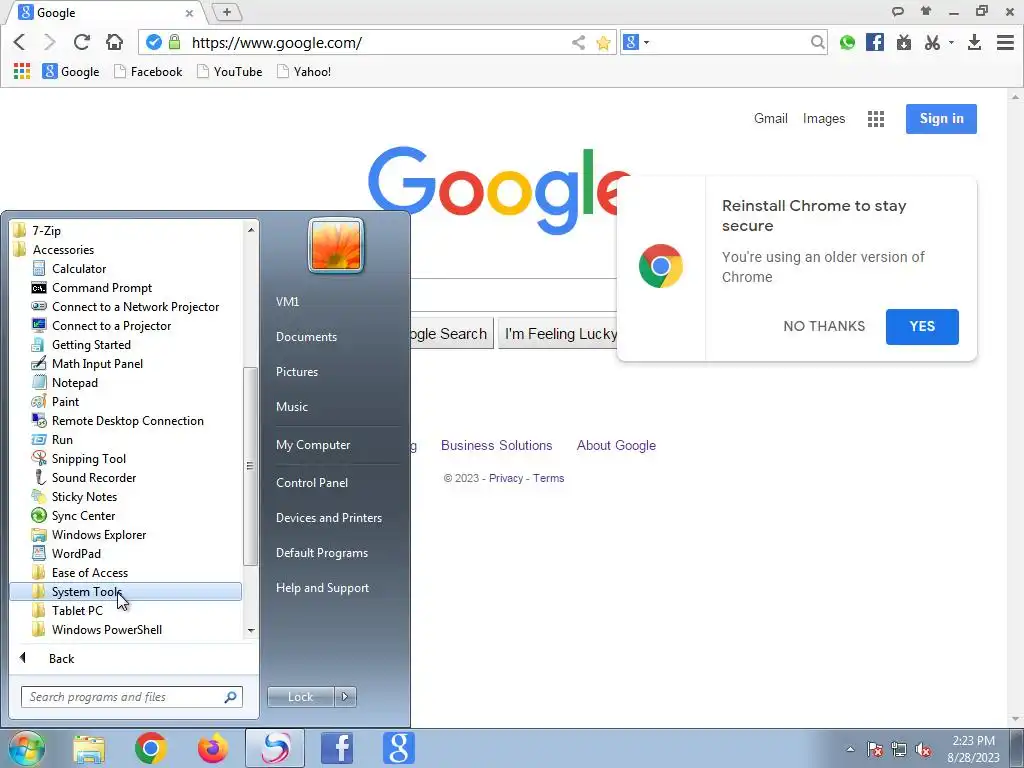Click the Gmail link
This screenshot has width=1024, height=768.
click(x=771, y=118)
